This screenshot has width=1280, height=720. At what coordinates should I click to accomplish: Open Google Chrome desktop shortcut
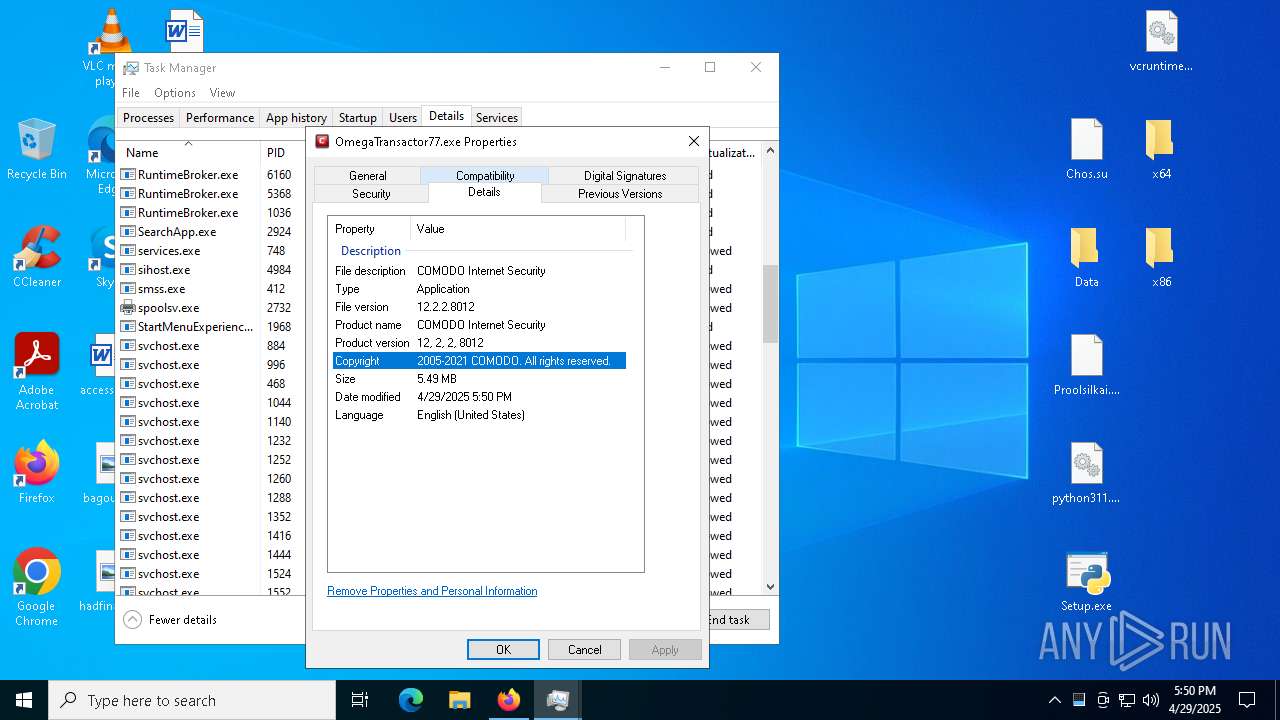click(37, 587)
